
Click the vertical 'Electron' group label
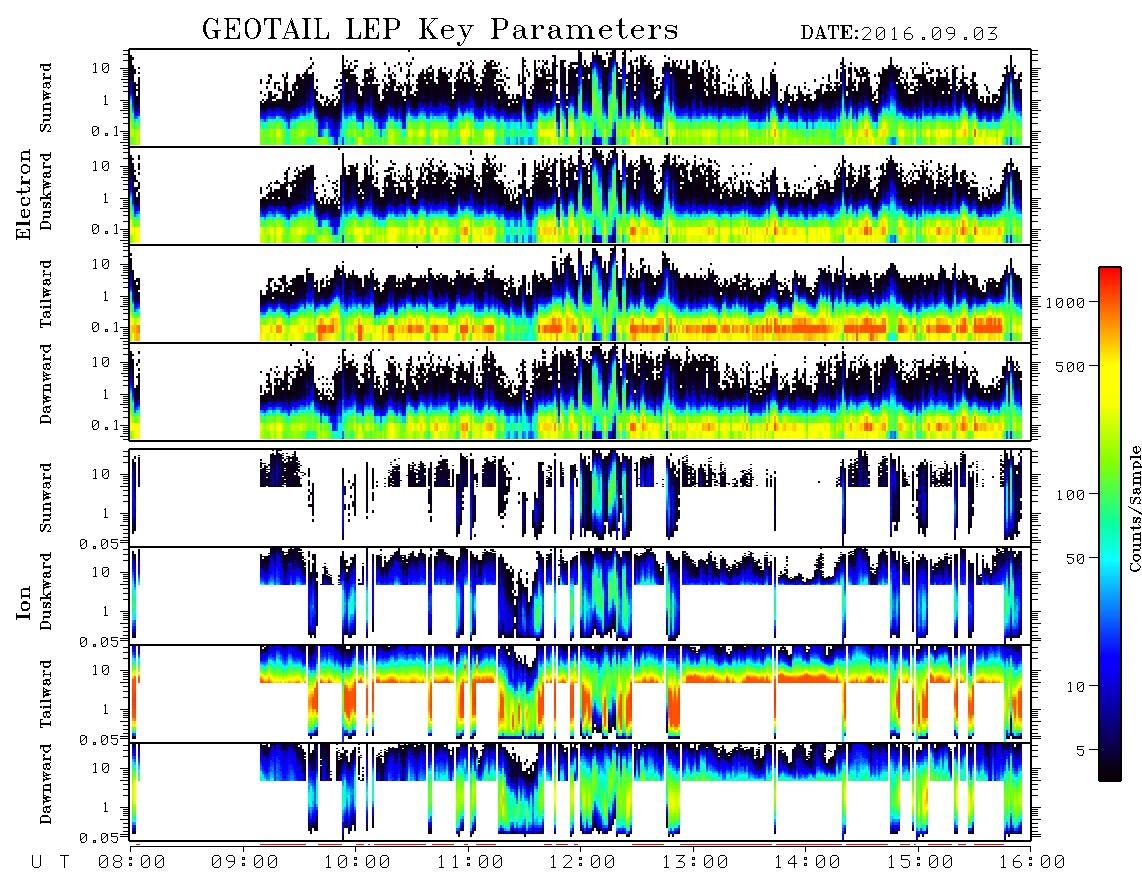click(x=23, y=195)
